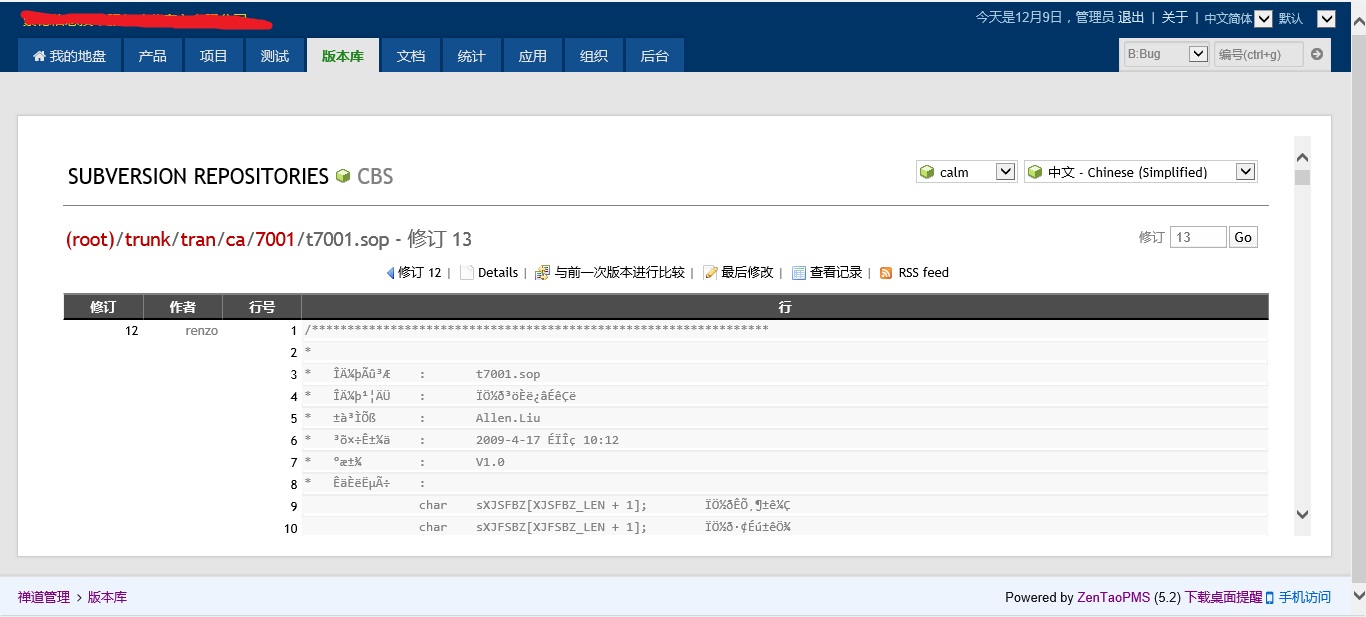
Task: Click the 手机访问 link
Action: pyautogui.click(x=1305, y=597)
